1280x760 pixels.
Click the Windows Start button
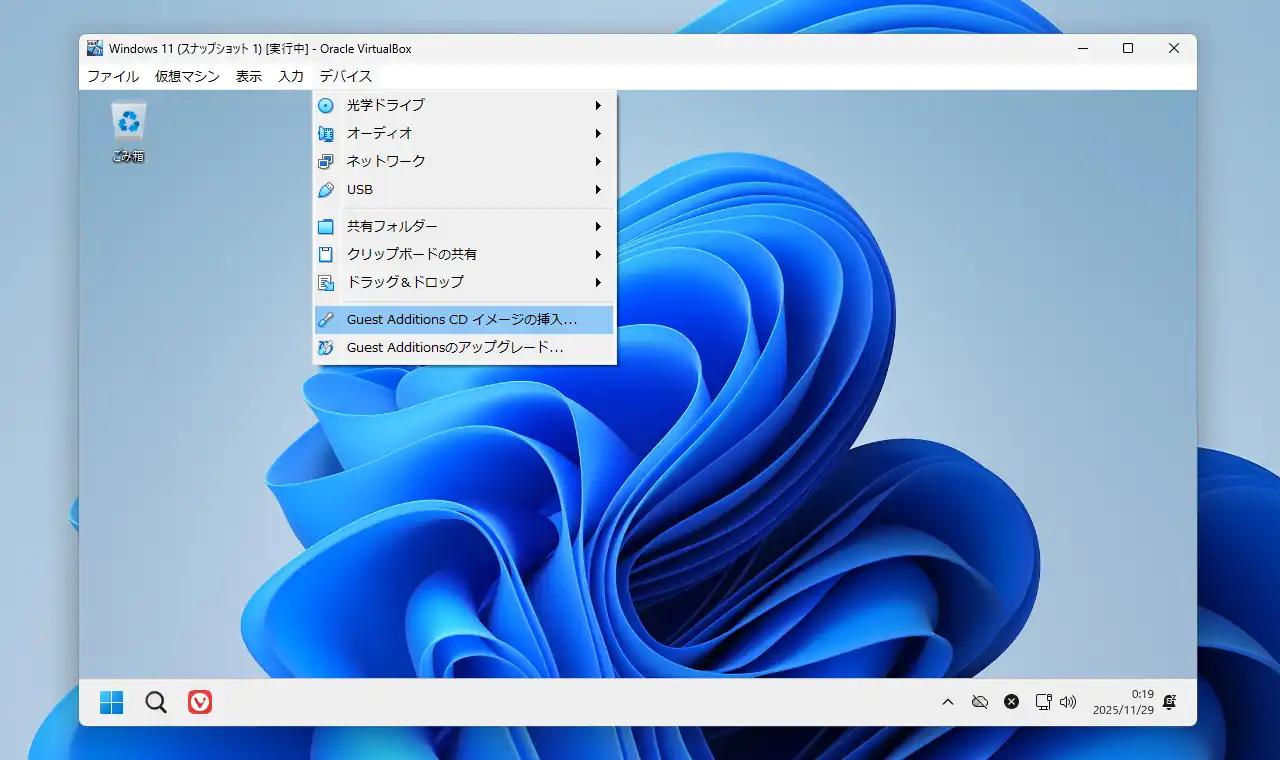click(x=112, y=702)
